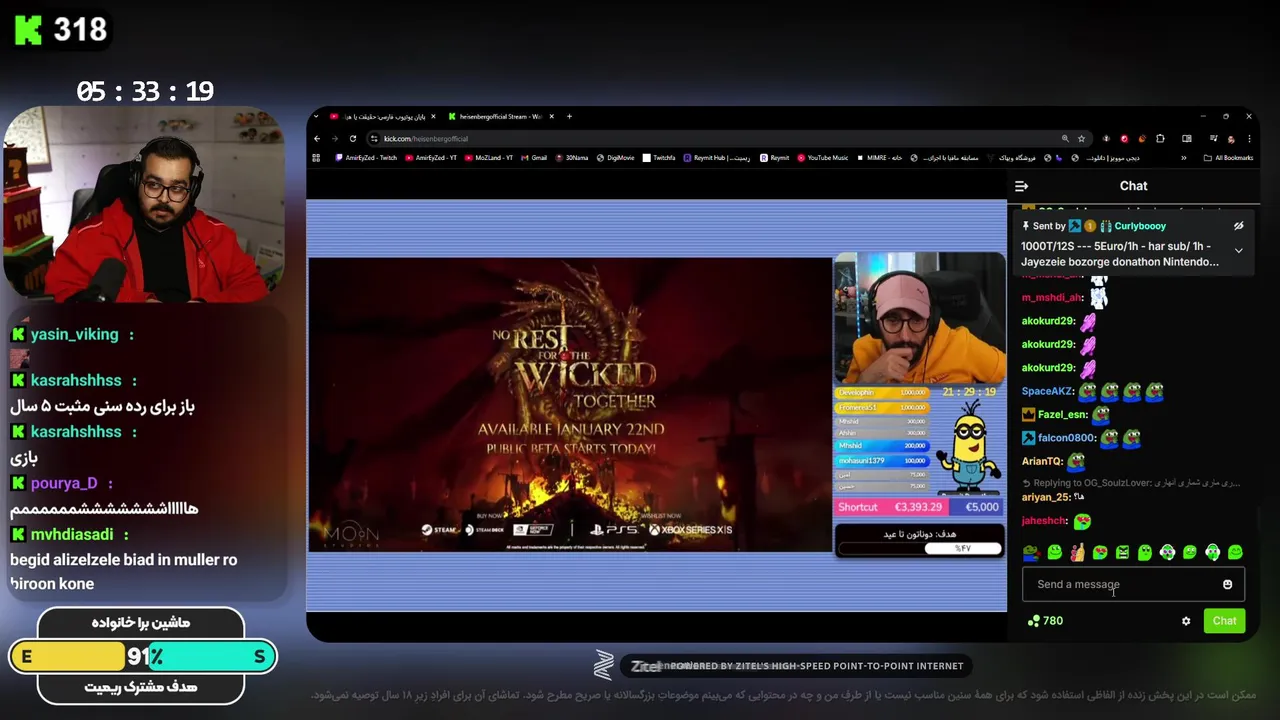
Task: Close the heisenbergofficial Stream tab
Action: click(x=550, y=117)
